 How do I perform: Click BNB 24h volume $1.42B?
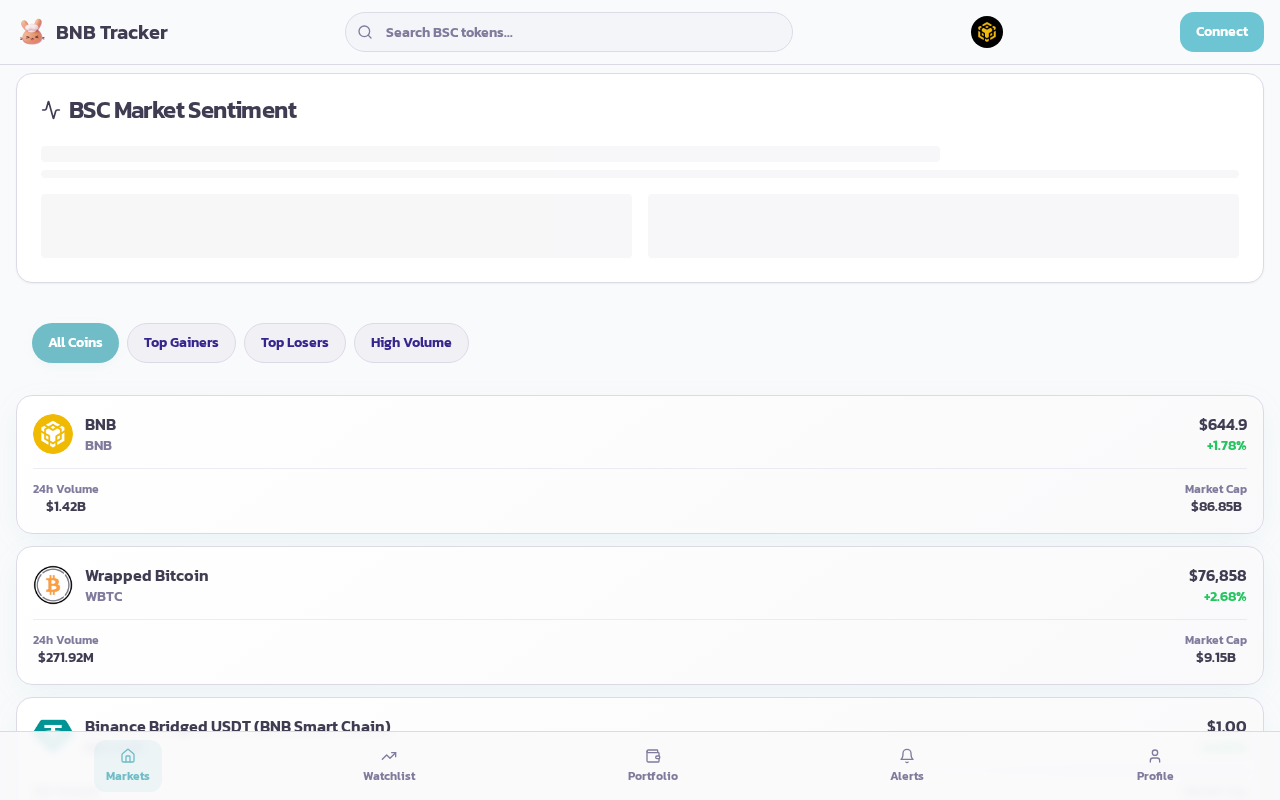[x=66, y=506]
